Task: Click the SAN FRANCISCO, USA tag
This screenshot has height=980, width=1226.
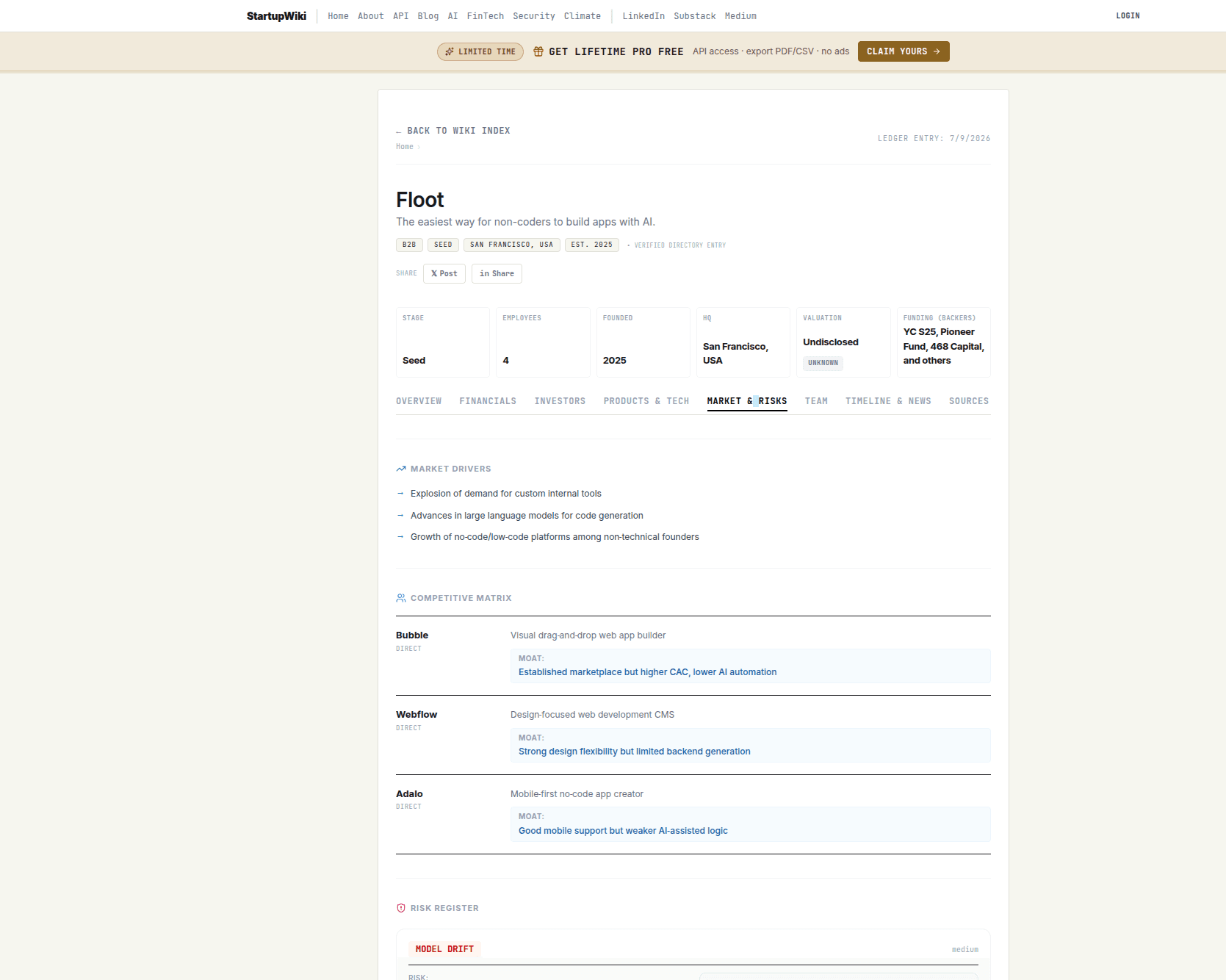Action: tap(512, 245)
